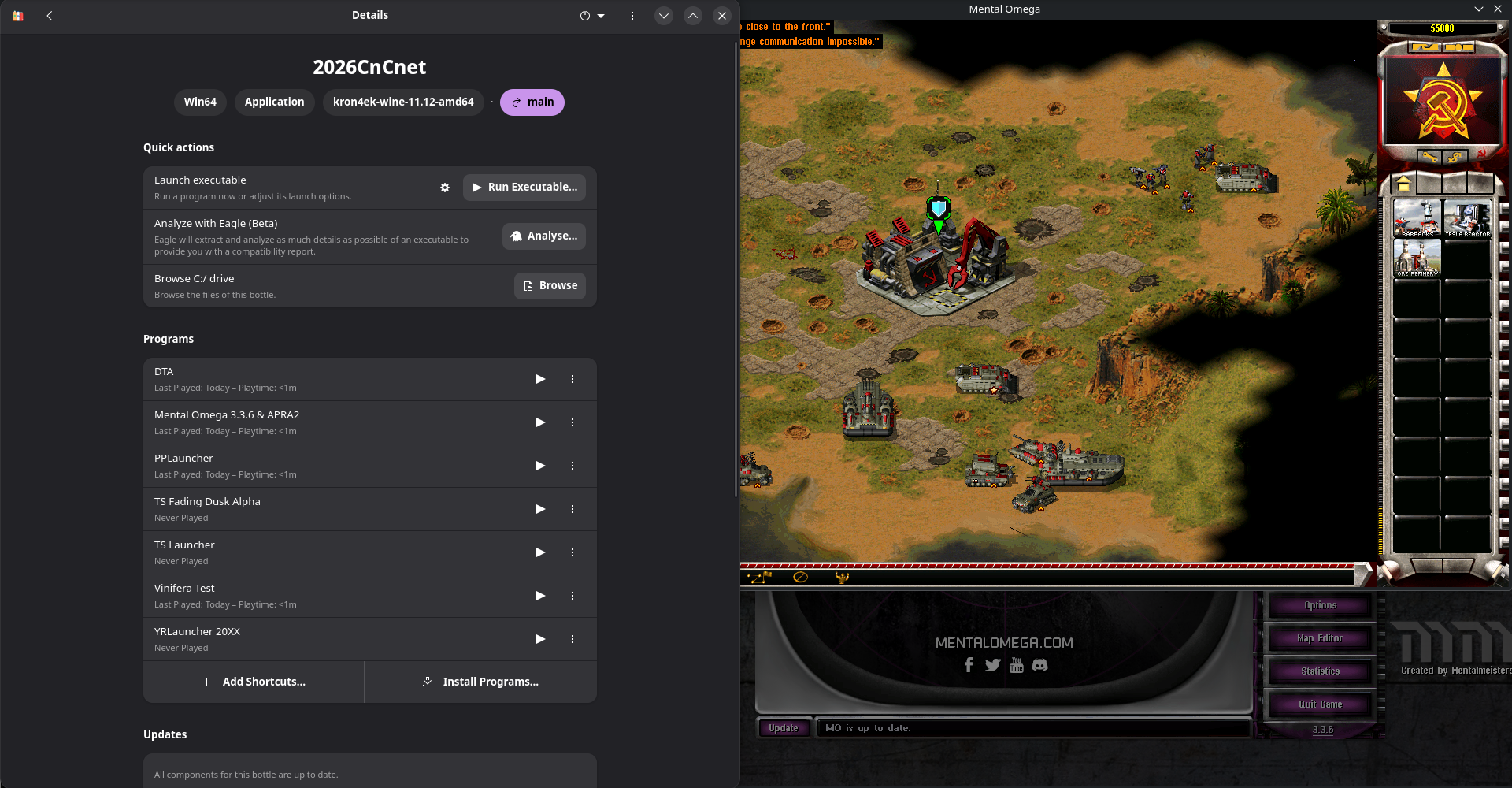Open launch options gear for Launch executable

point(445,188)
